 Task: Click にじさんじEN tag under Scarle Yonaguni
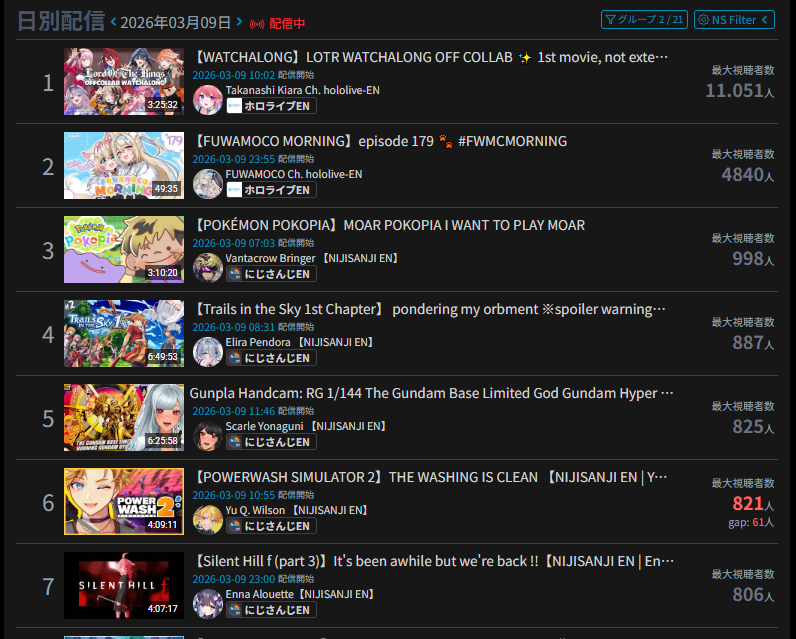(271, 442)
